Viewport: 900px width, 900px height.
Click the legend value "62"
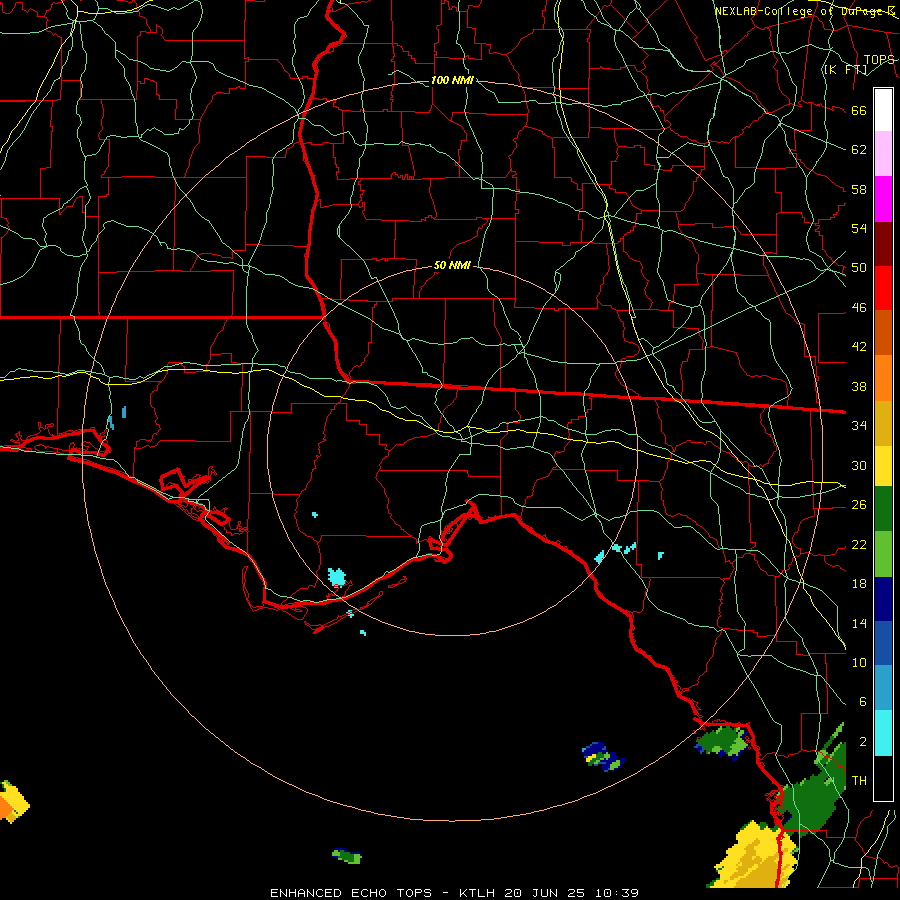(859, 149)
